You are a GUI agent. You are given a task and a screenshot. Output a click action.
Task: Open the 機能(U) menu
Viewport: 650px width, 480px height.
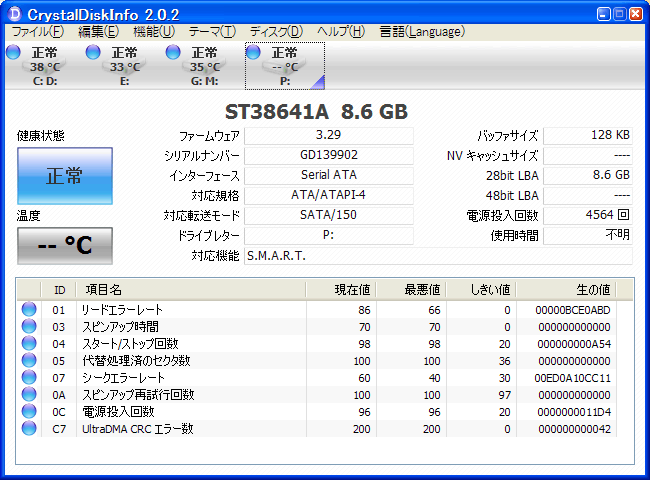(x=154, y=32)
